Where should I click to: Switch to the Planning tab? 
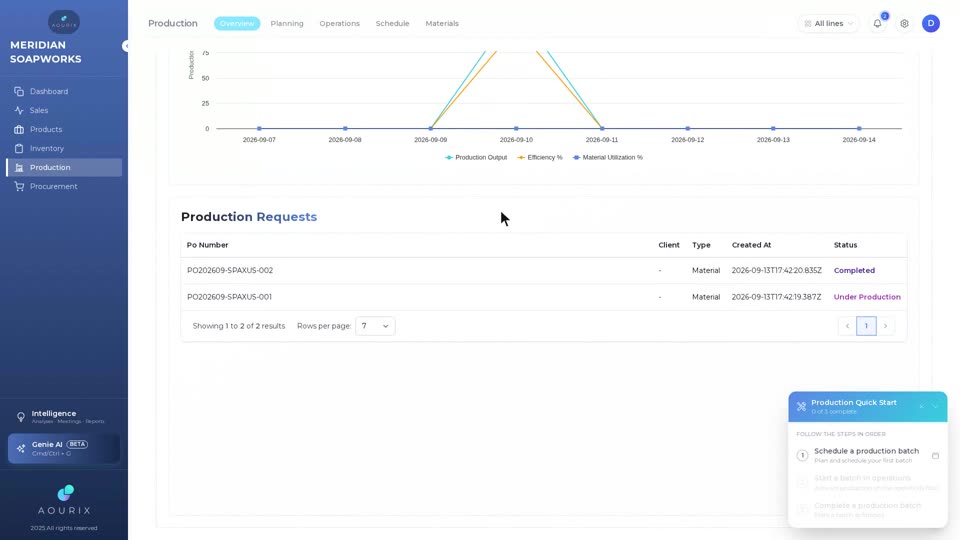287,23
